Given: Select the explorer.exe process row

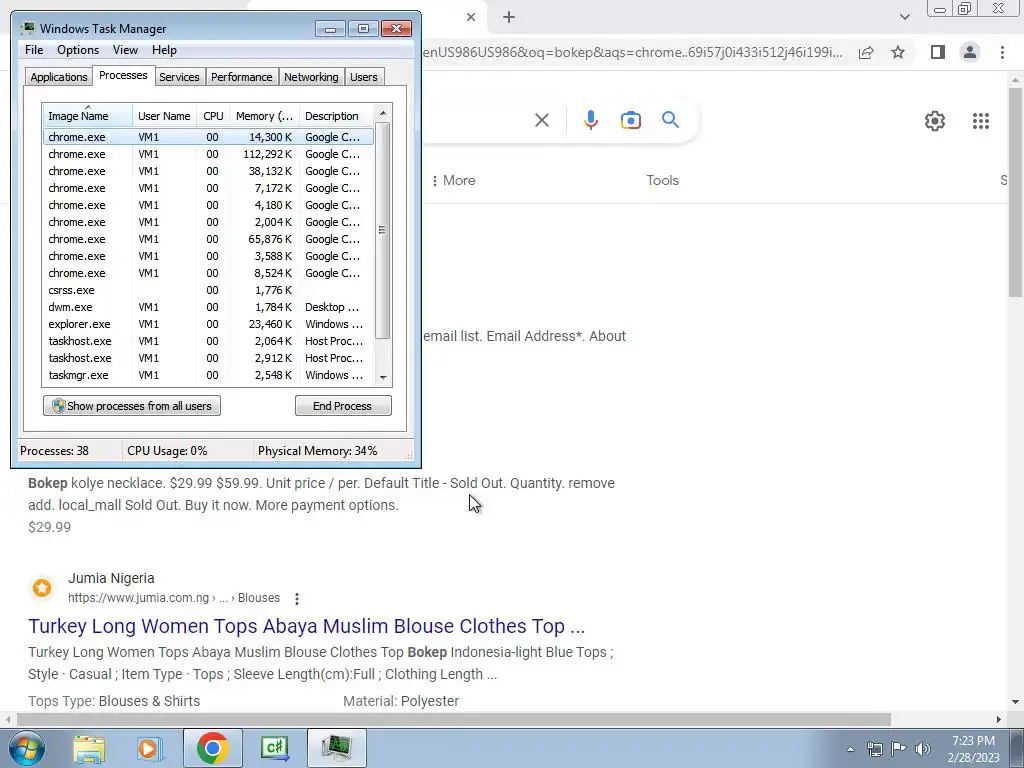Looking at the screenshot, I should point(208,324).
